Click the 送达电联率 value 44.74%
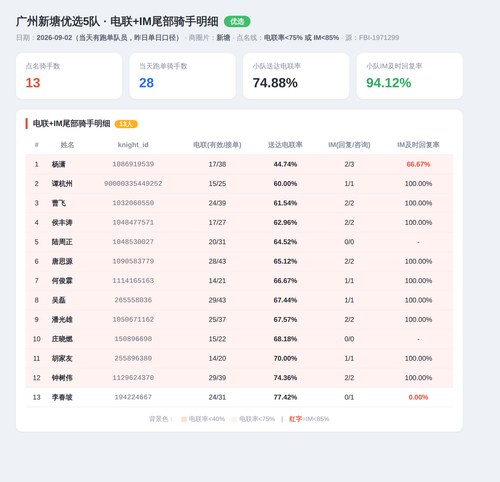Viewport: 500px width, 482px height. (x=285, y=164)
